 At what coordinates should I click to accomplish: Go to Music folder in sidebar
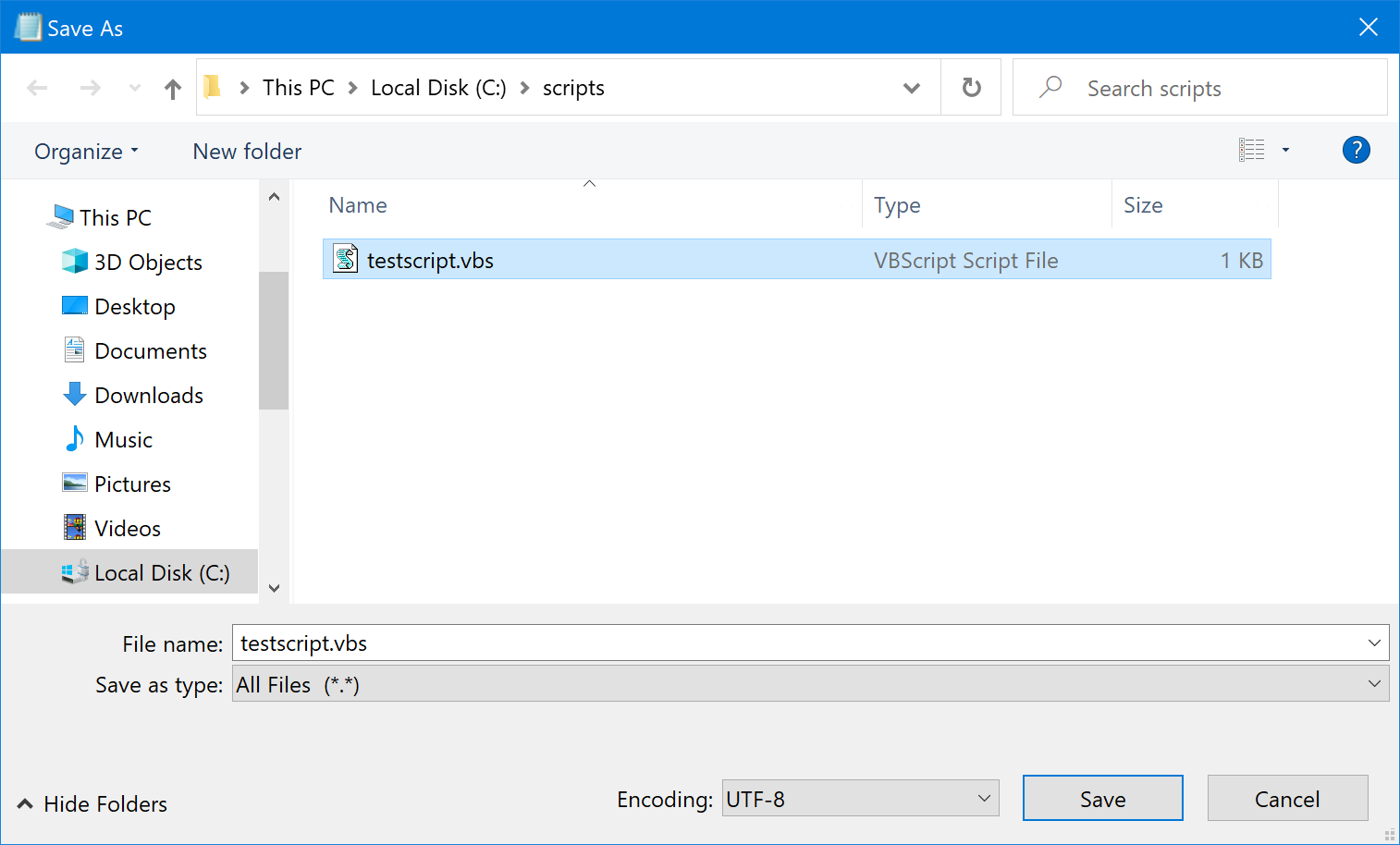(123, 440)
